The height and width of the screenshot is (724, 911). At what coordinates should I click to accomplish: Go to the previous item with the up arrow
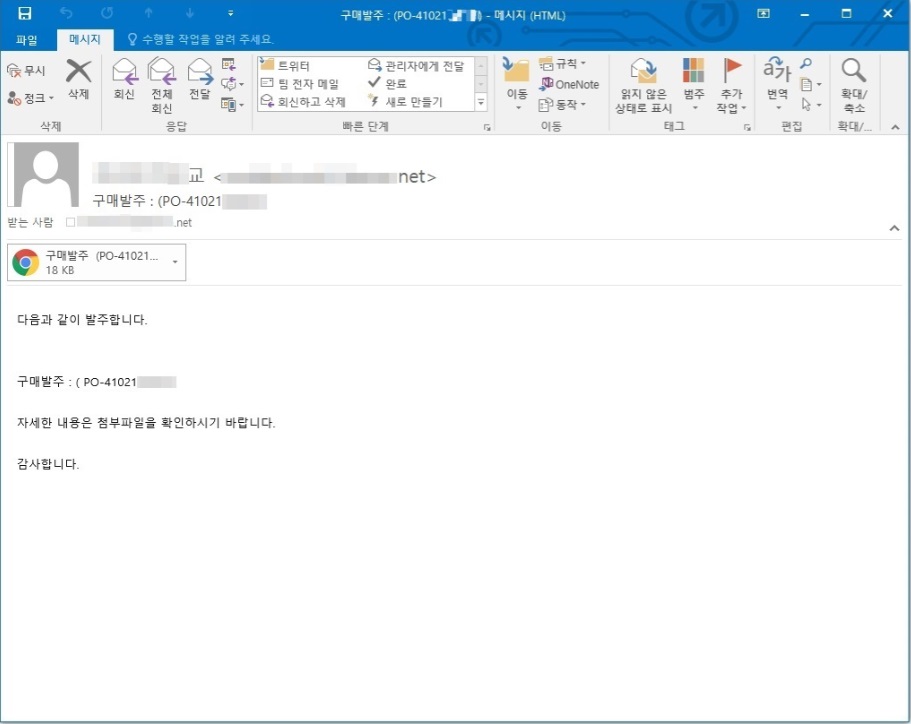149,13
